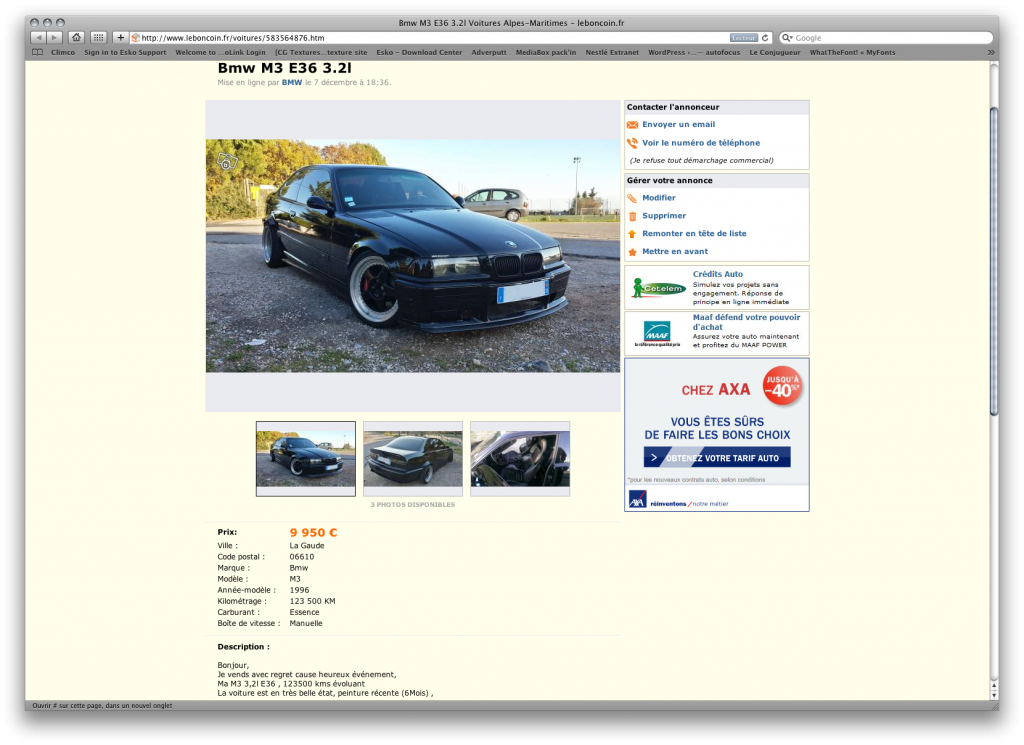Open the Le Conjugueur bookmark
The height and width of the screenshot is (745, 1024).
[x=775, y=52]
